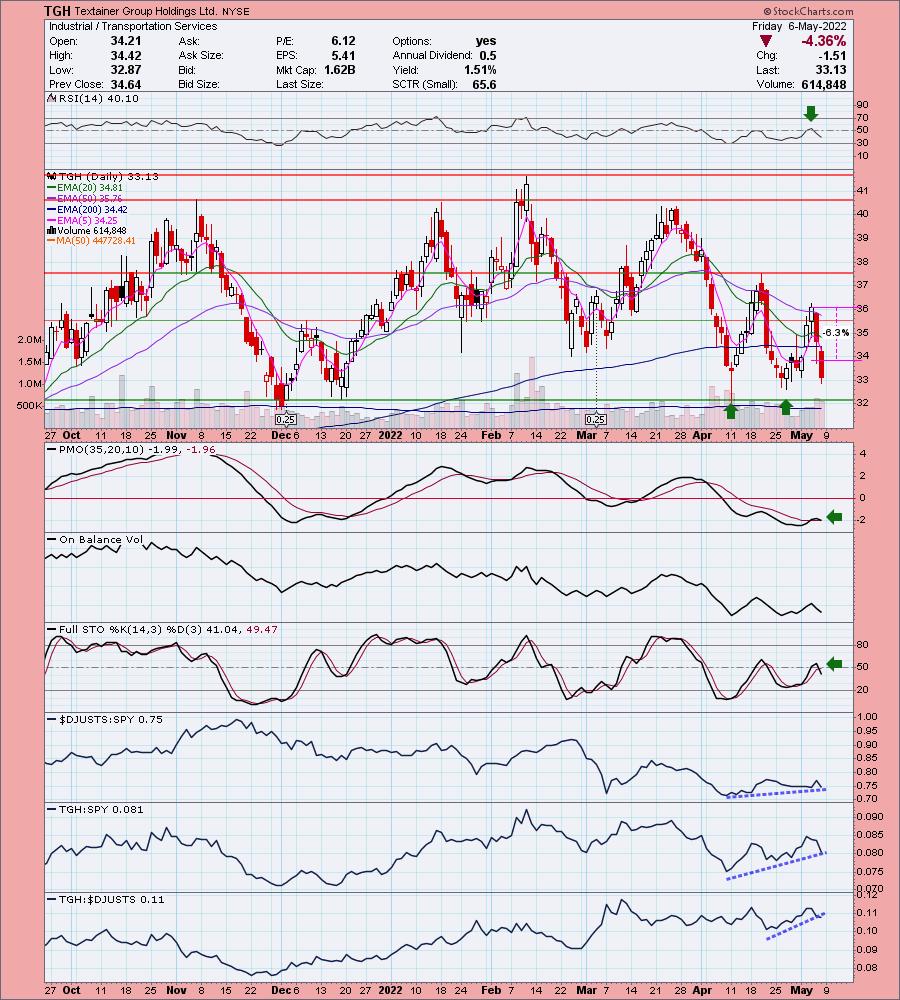Click the 500K volume axis label

coord(29,406)
